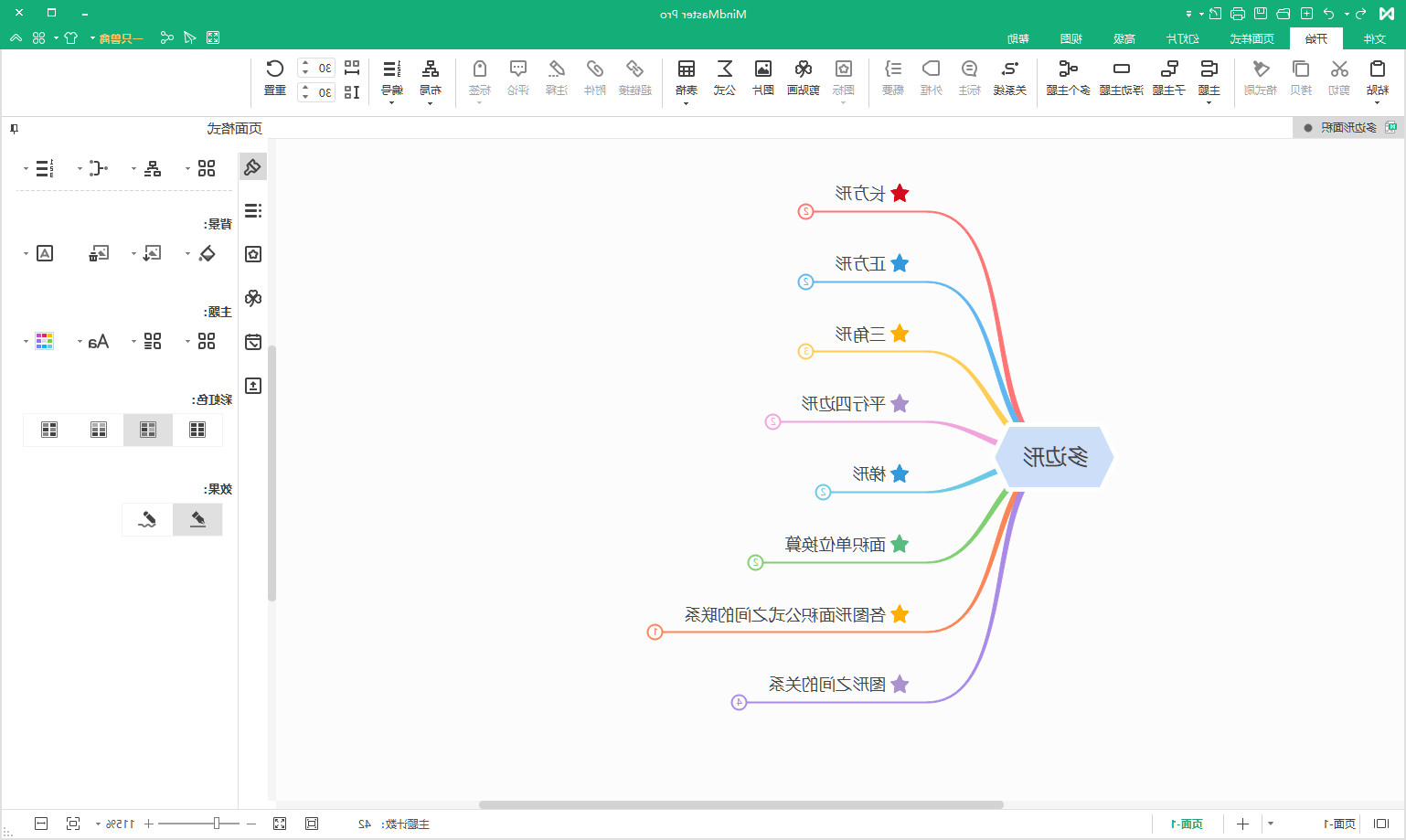Add a new page with the plus button
This screenshot has height=840, width=1406.
1242,824
